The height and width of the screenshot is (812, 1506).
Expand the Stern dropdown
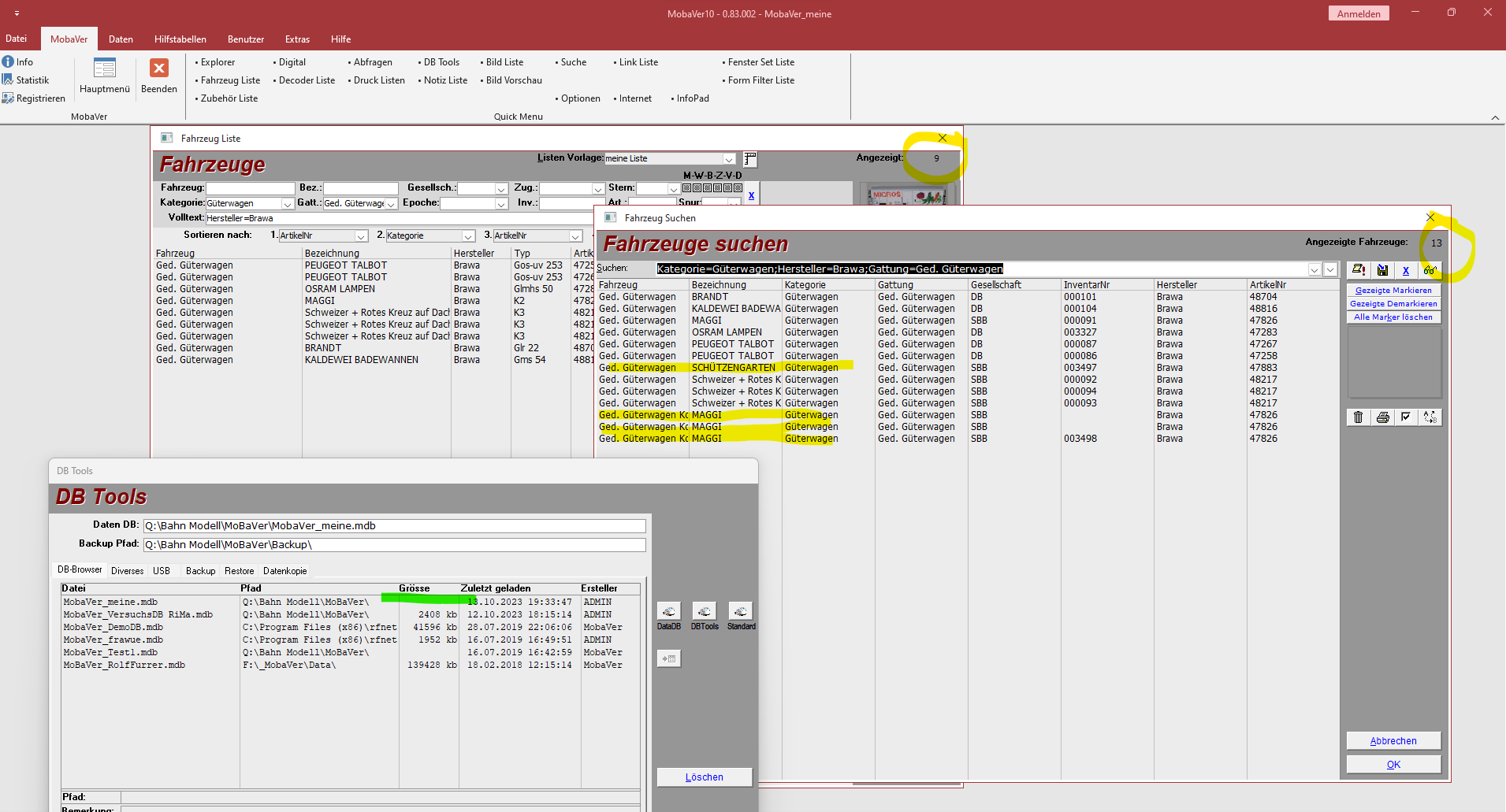pyautogui.click(x=673, y=189)
